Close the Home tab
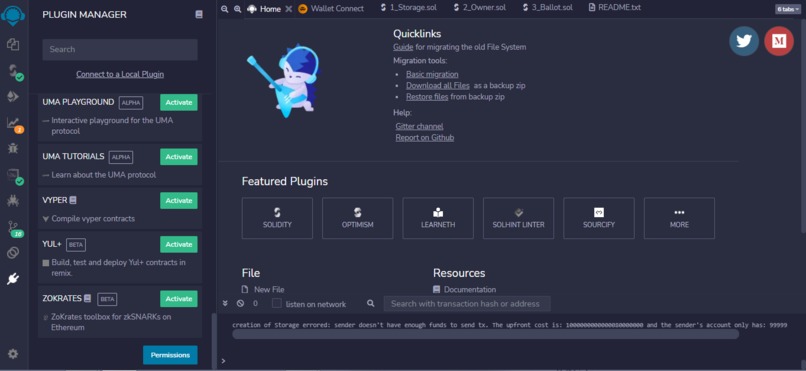 click(x=288, y=9)
